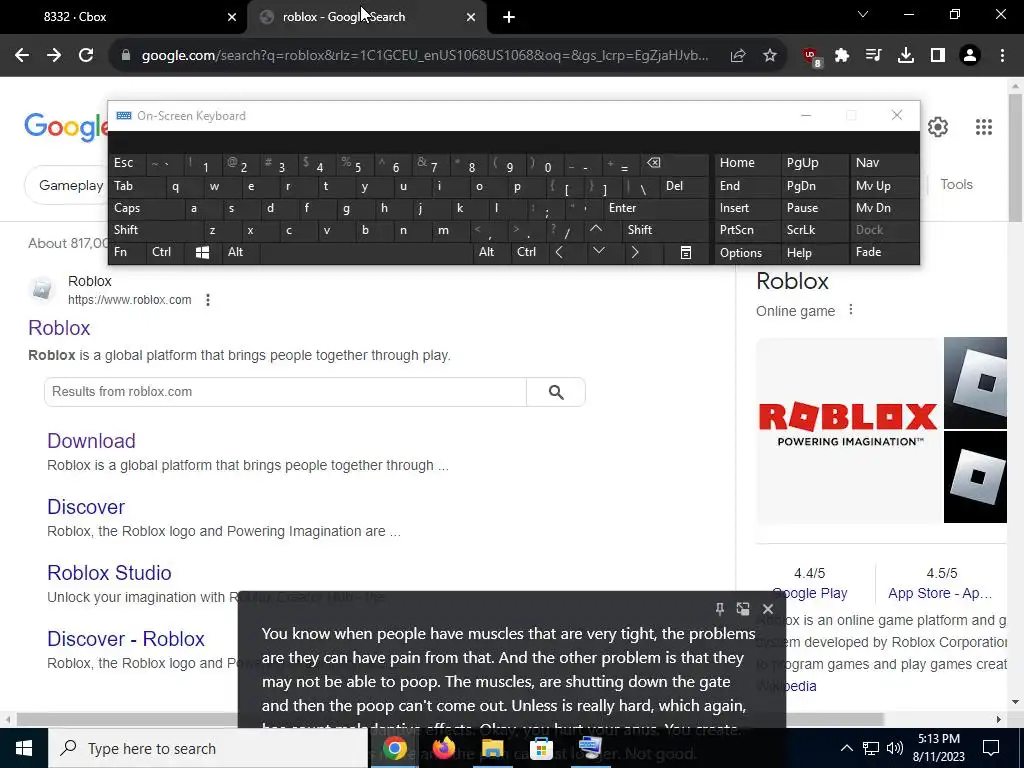This screenshot has width=1024, height=768.
Task: Open the Roblox Studio sitelink
Action: [109, 573]
